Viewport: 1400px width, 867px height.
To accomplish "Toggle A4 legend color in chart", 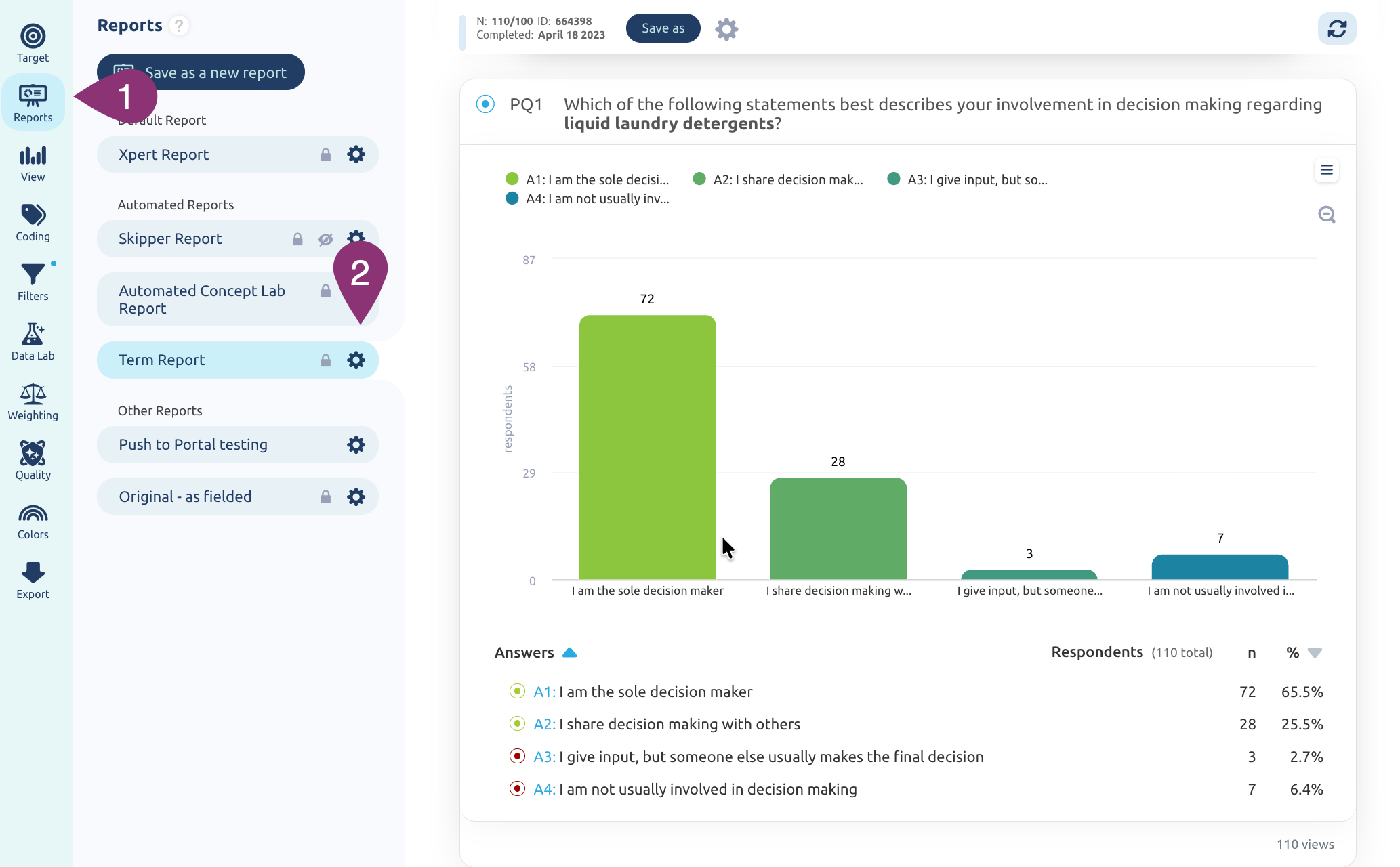I will 512,198.
